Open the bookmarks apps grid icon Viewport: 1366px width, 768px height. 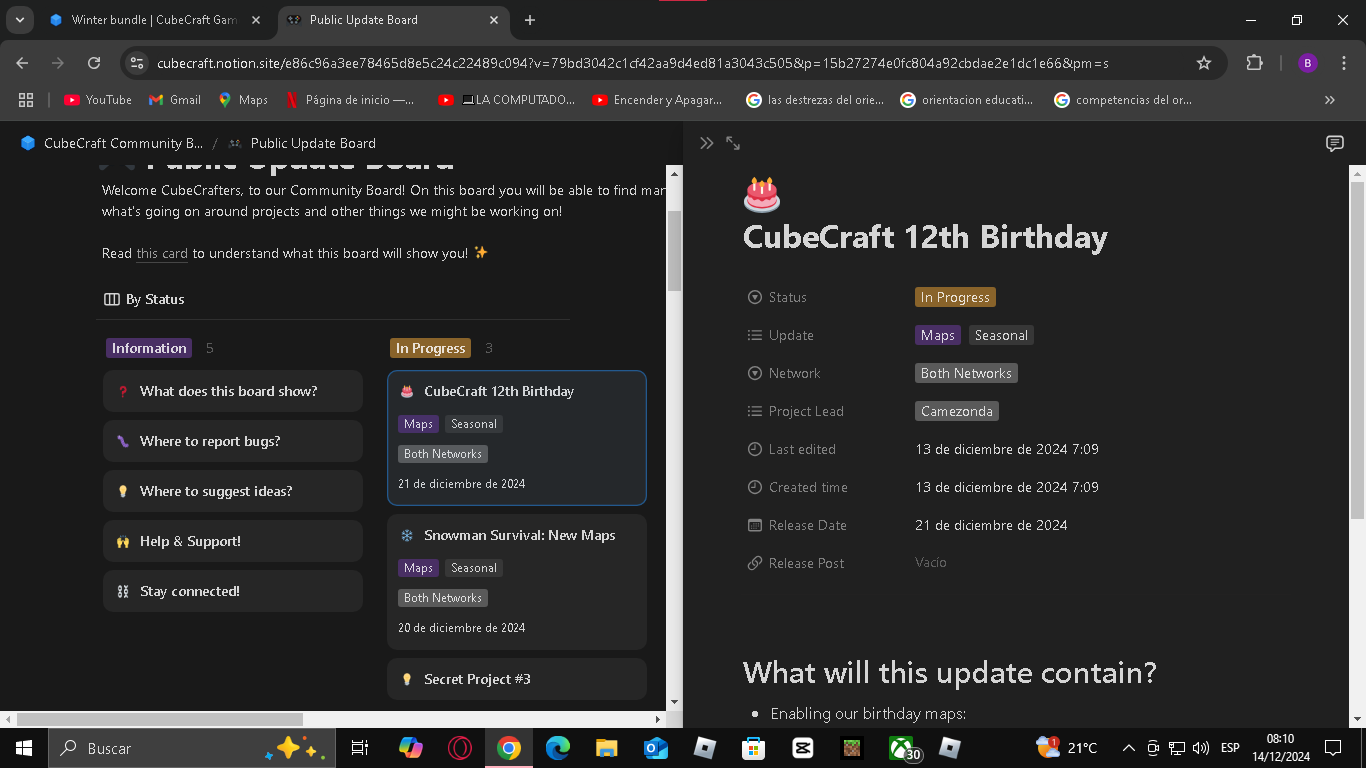(x=26, y=100)
